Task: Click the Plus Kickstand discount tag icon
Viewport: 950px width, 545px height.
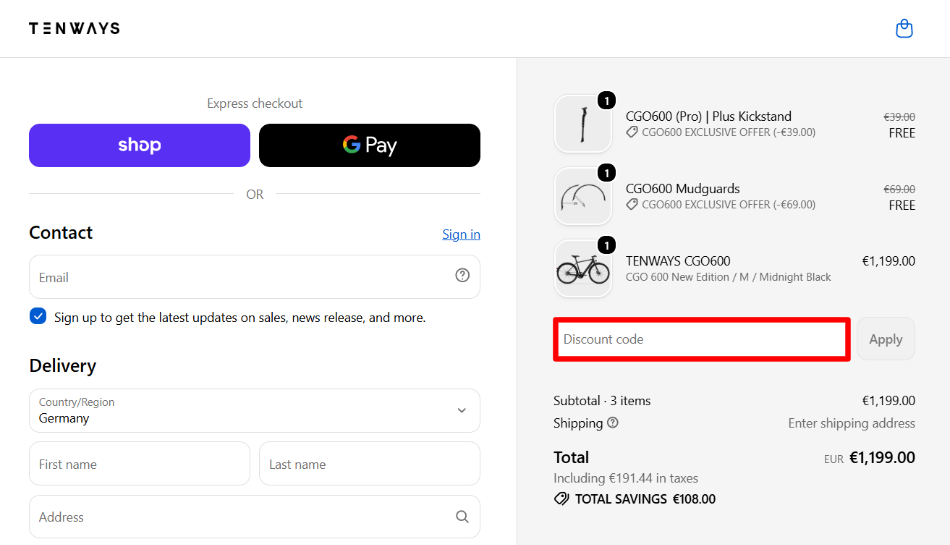Action: pos(632,132)
